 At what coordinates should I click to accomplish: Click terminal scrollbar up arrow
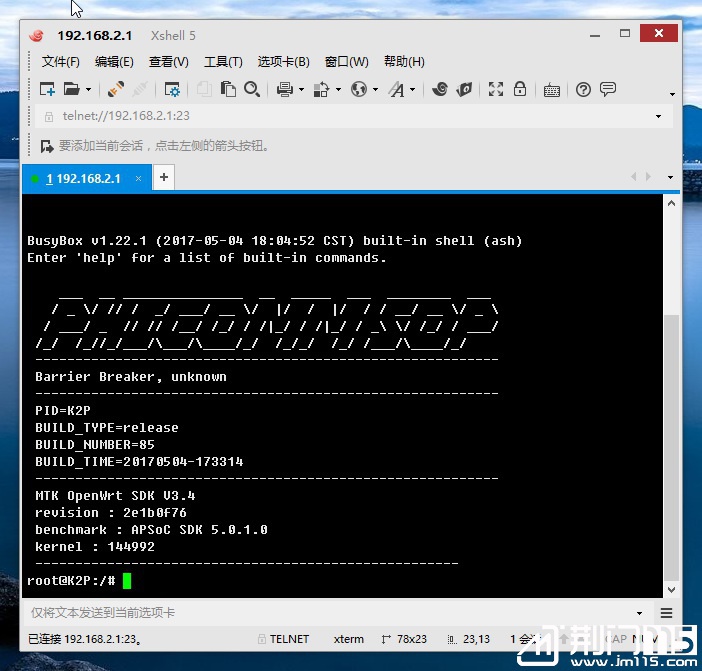click(671, 203)
